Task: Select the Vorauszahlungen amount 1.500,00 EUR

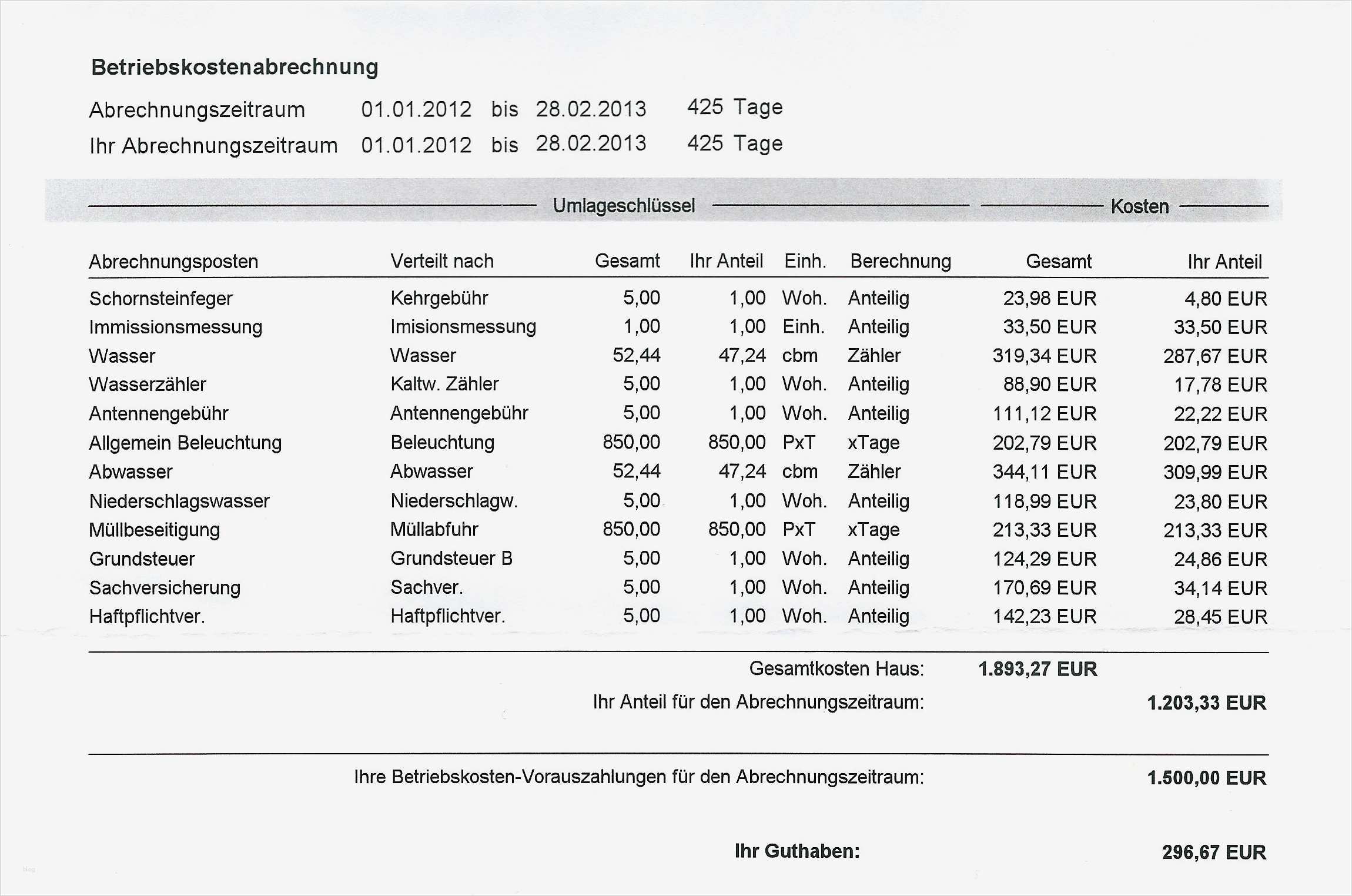Action: [1206, 778]
